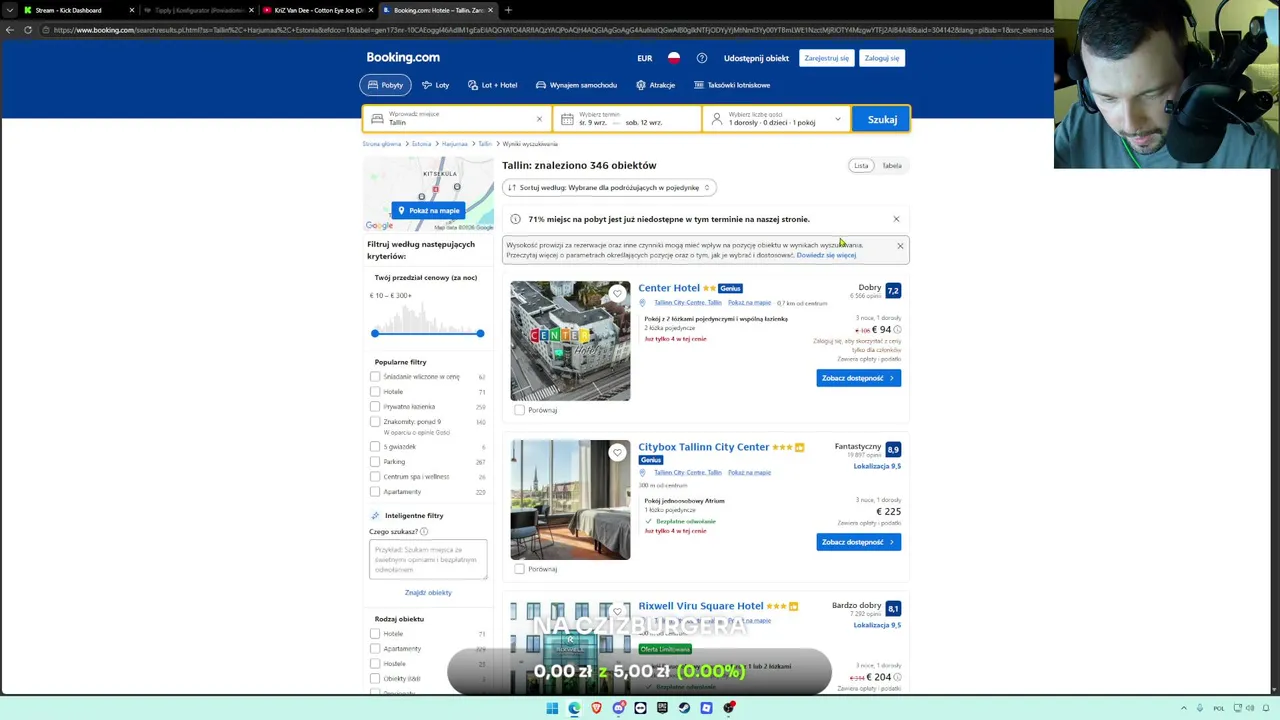This screenshot has width=1280, height=720.
Task: Open the Dowiedz się więcej link
Action: pos(826,255)
